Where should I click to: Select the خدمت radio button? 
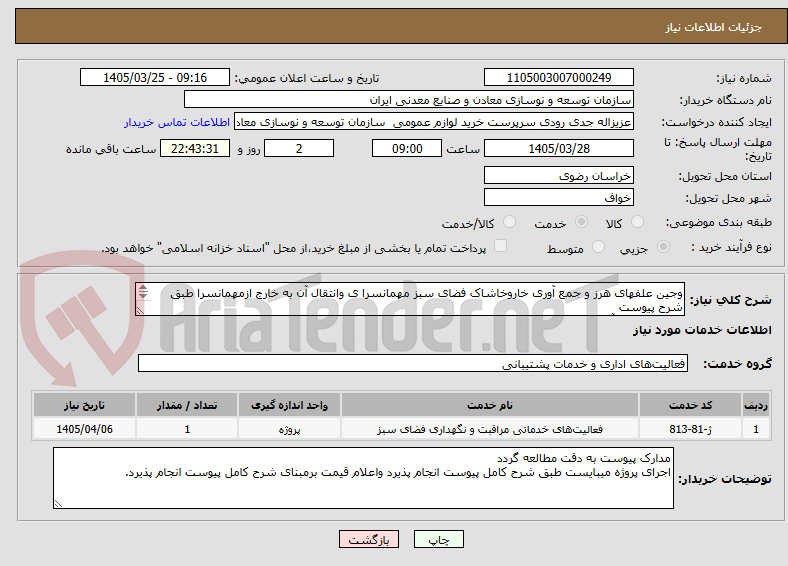point(581,222)
